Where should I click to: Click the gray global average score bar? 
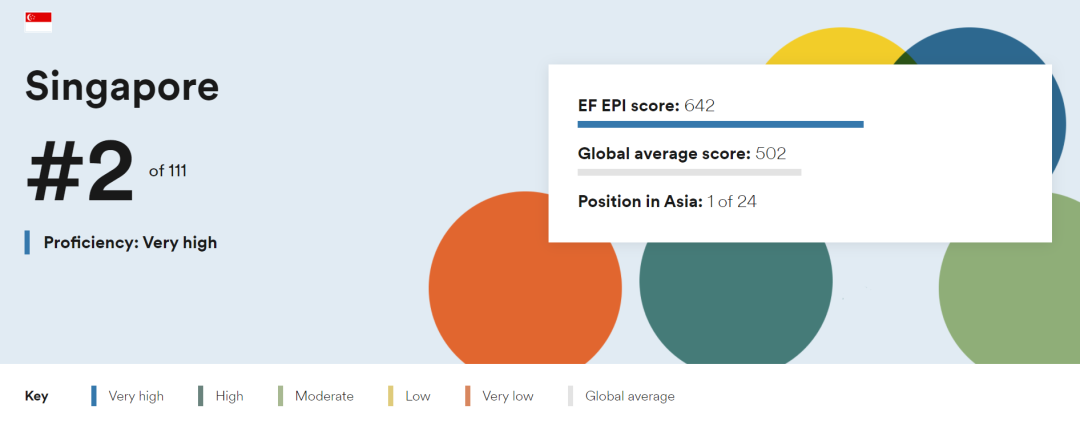pos(689,172)
